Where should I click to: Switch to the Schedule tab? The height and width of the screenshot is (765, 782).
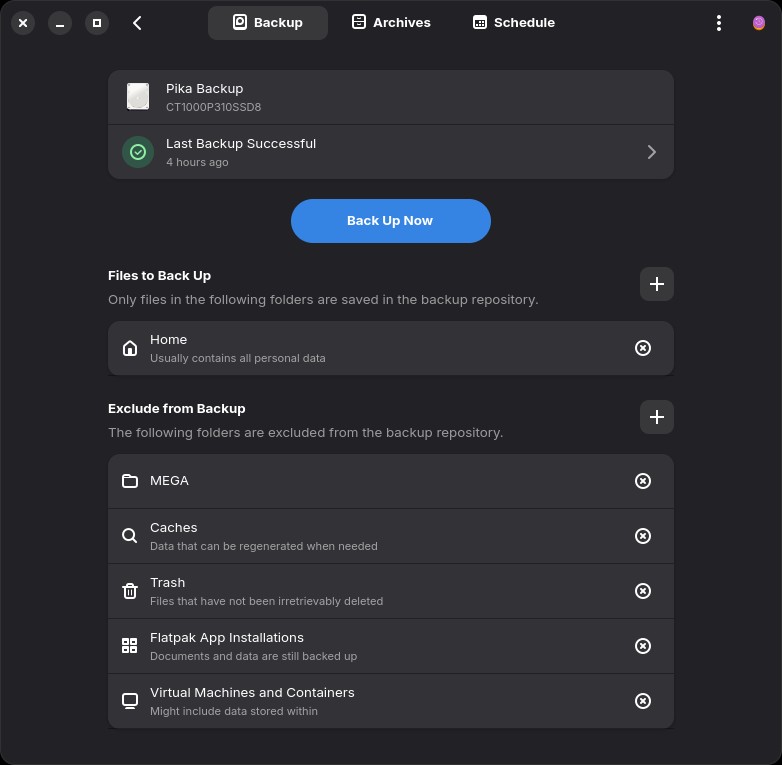(x=514, y=23)
